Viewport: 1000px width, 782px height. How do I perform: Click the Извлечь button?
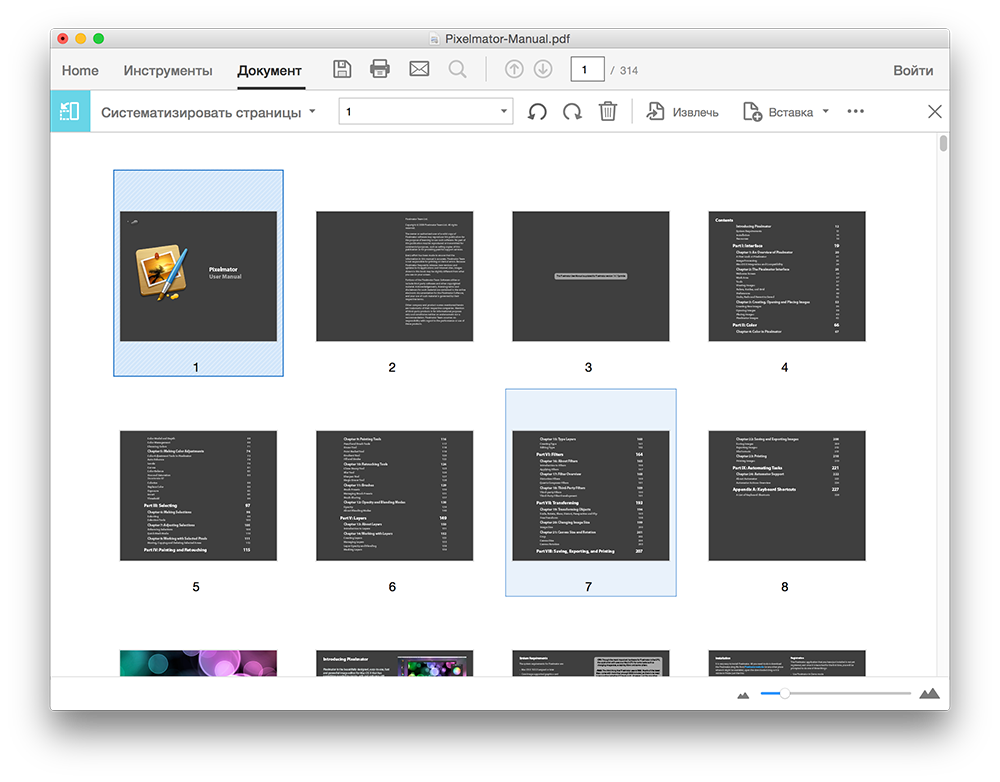(683, 112)
